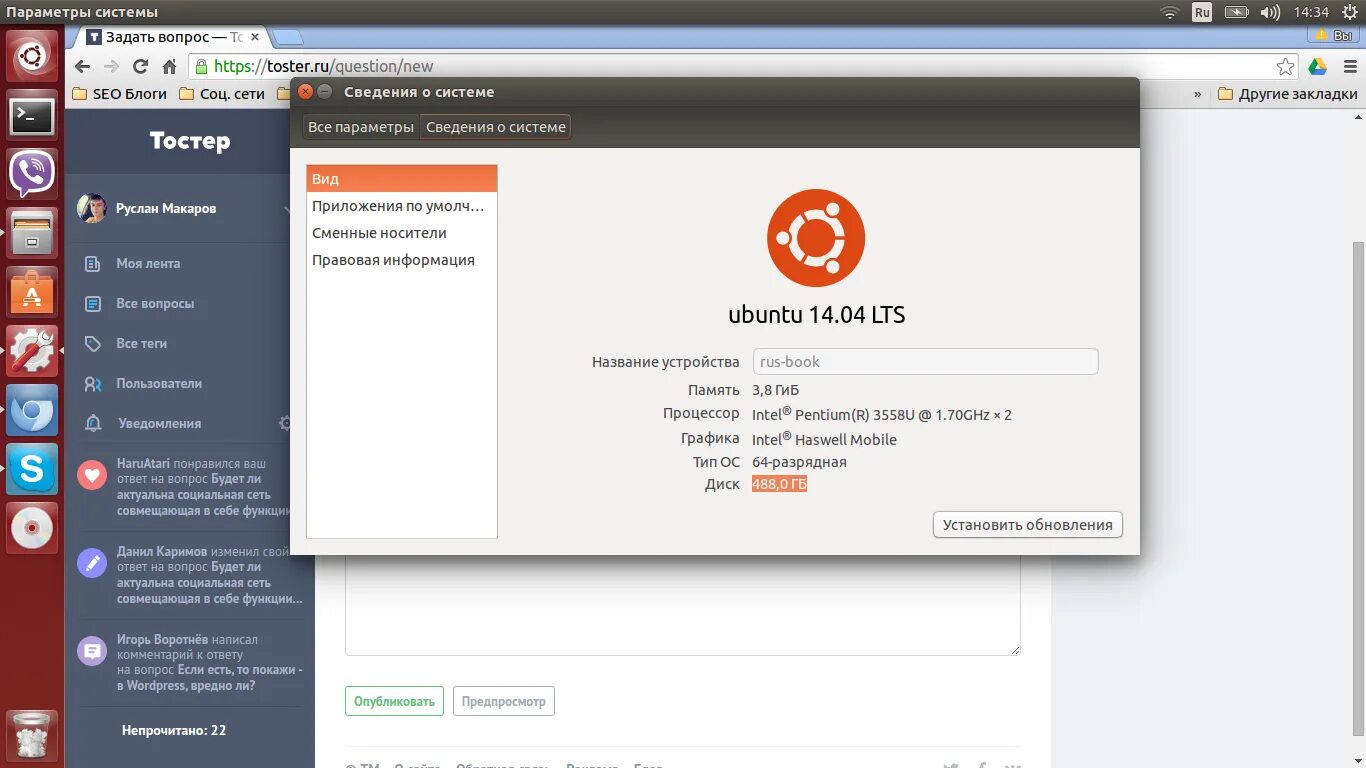
Task: Select 'Вид' in the details sidebar
Action: (402, 179)
